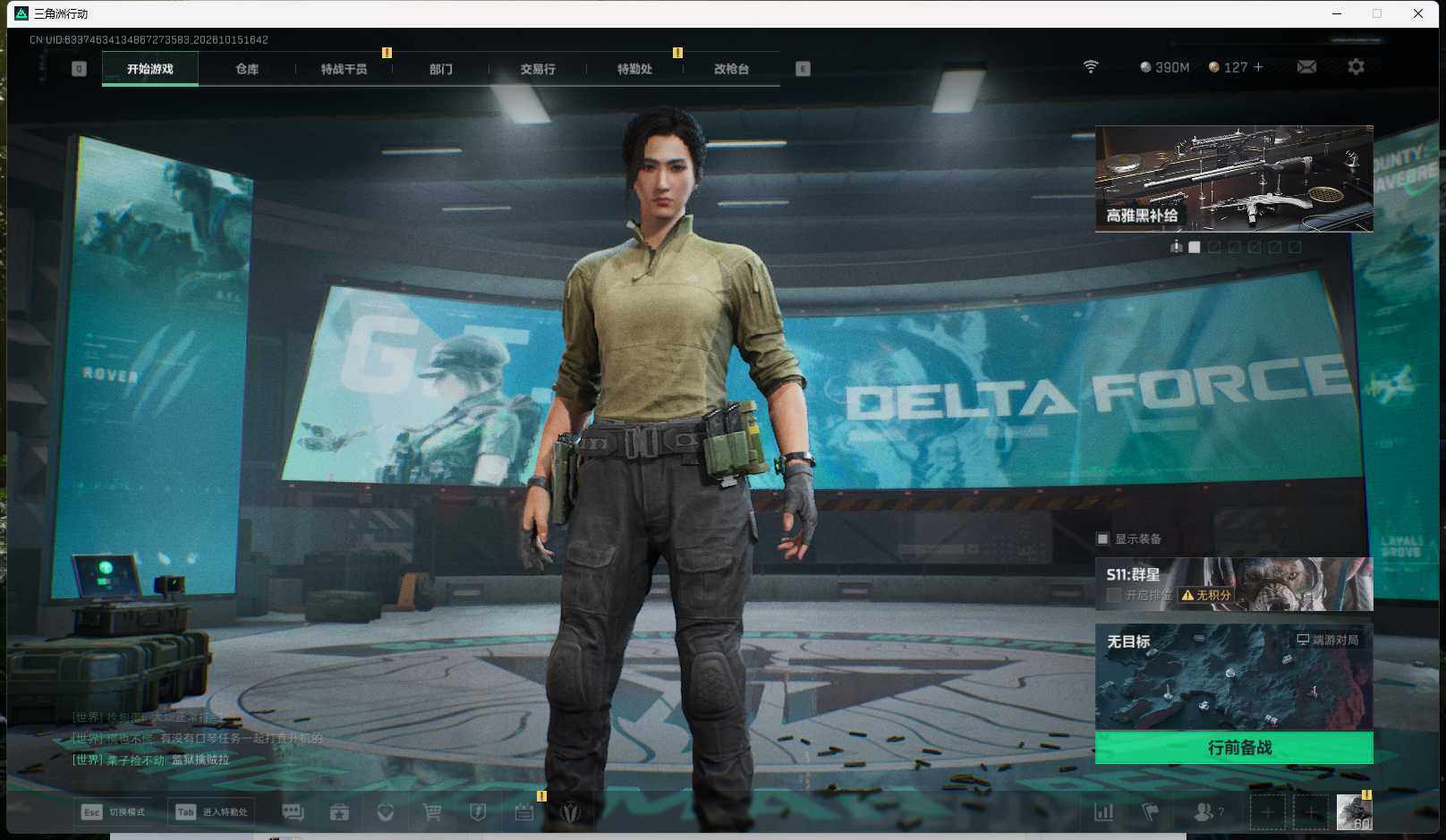Check the Wi-Fi network status icon

[x=1091, y=67]
